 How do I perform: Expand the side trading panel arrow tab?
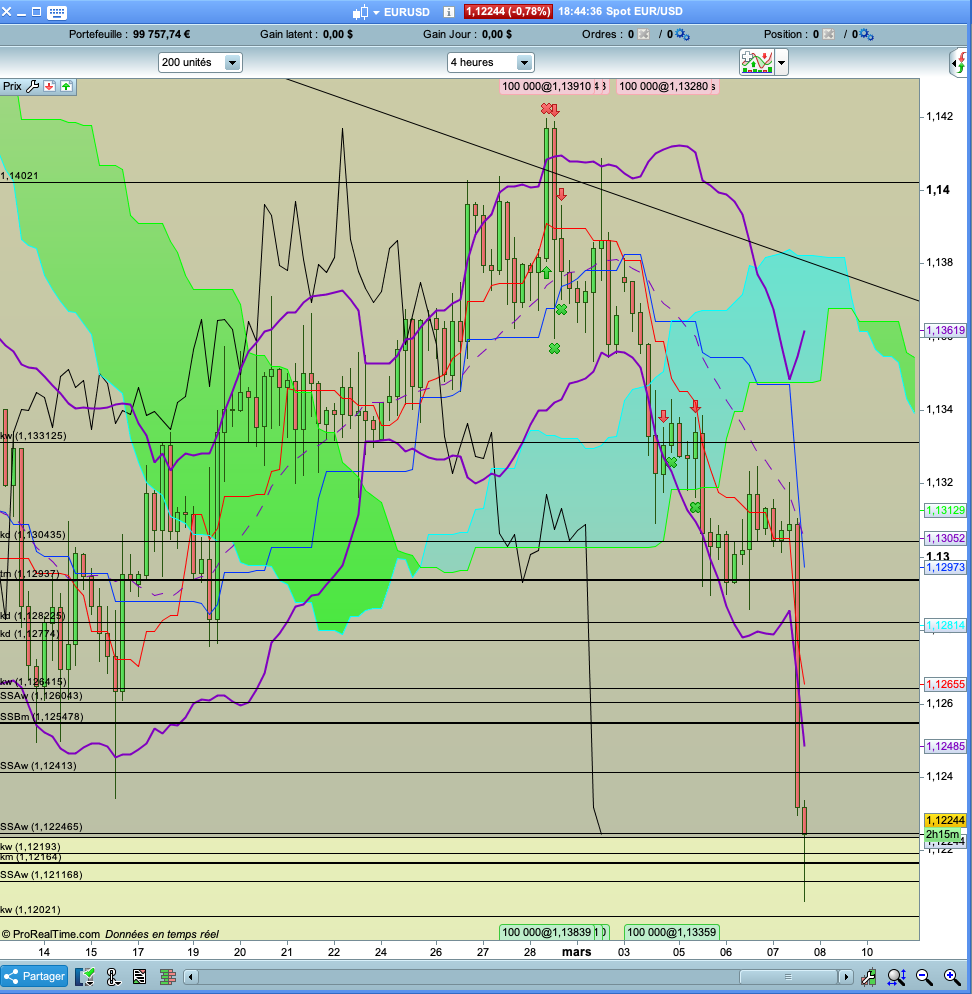(x=960, y=63)
